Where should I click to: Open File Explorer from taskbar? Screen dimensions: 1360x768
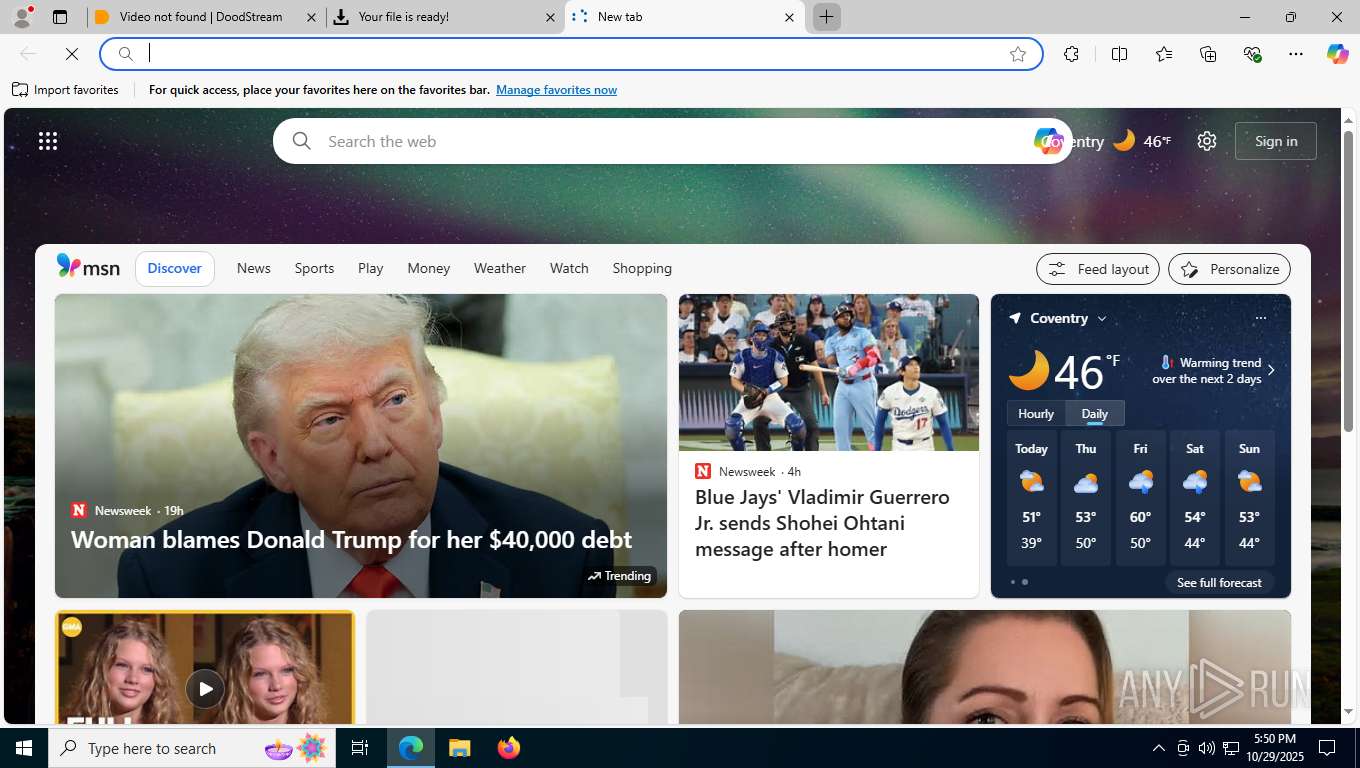point(459,748)
